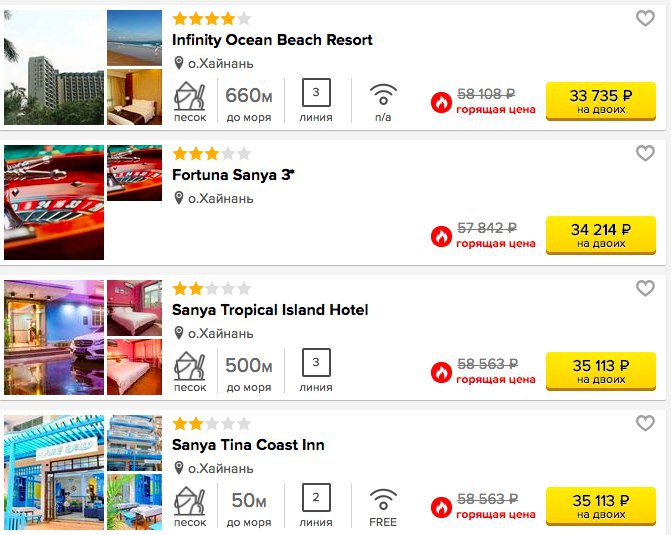Choose the Sanya Tropical Island 35 113 ₽ button

[x=600, y=371]
